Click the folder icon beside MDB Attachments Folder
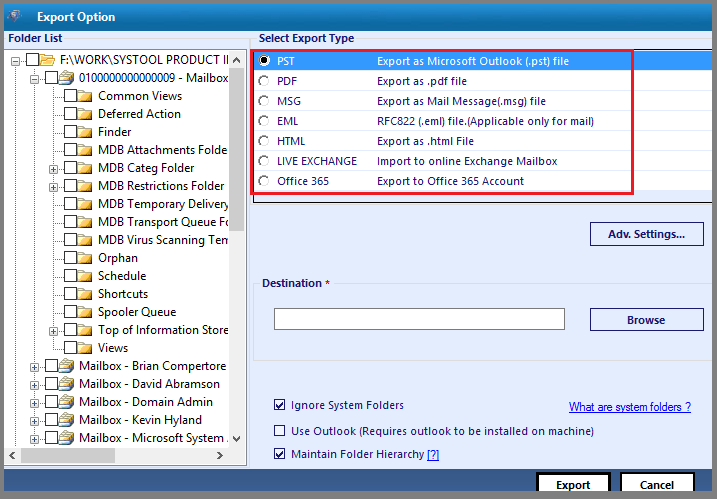This screenshot has height=499, width=717. tap(85, 150)
